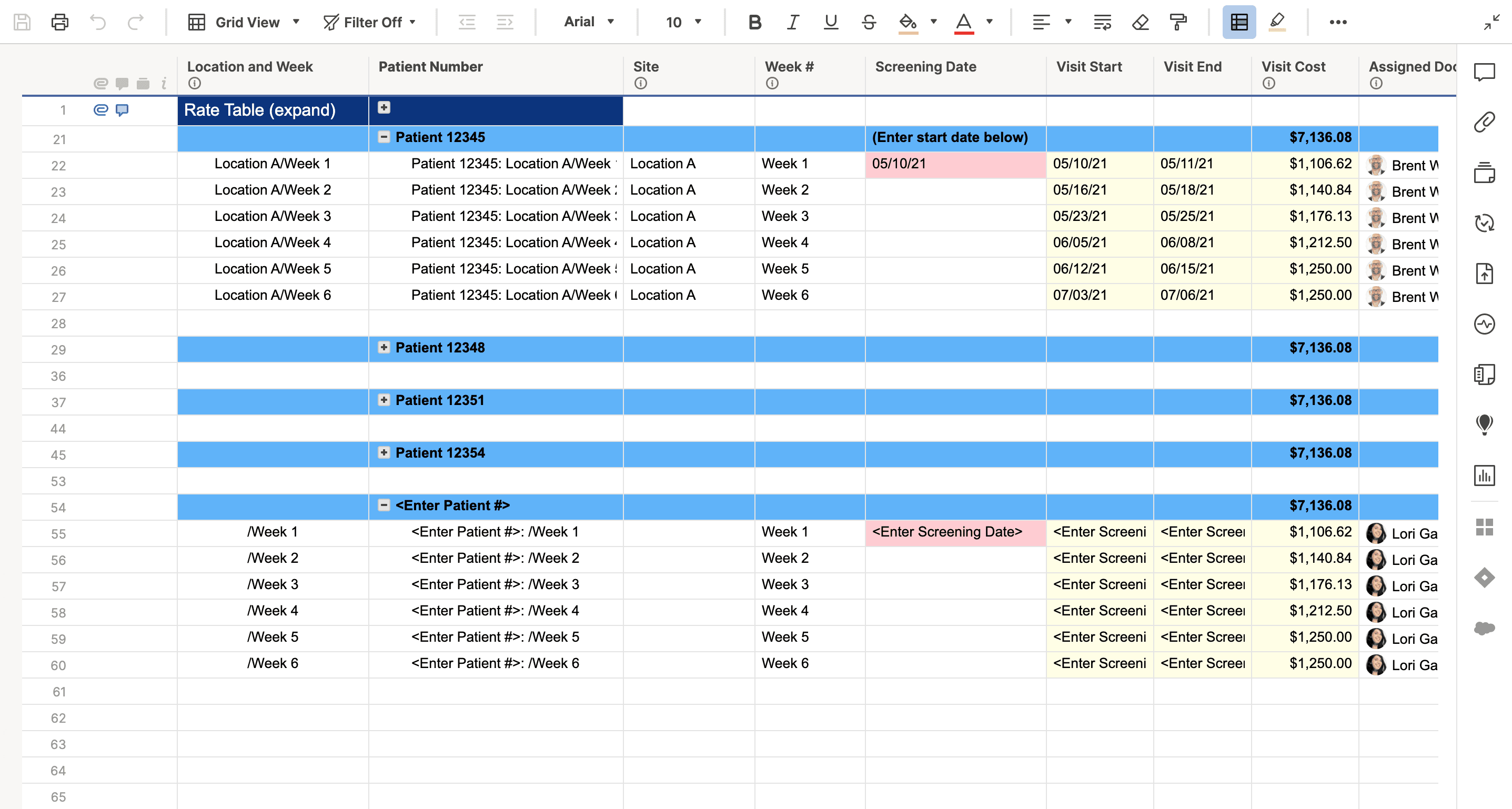1512x809 pixels.
Task: Clear formatting with the eraser tool
Action: pyautogui.click(x=1140, y=22)
